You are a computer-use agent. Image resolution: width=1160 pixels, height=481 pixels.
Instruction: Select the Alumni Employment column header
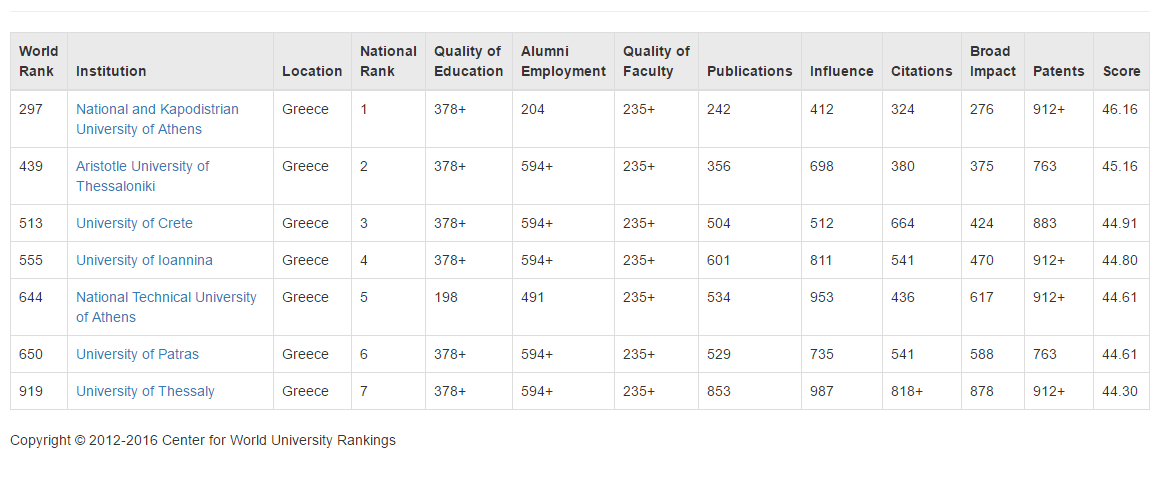coord(563,61)
